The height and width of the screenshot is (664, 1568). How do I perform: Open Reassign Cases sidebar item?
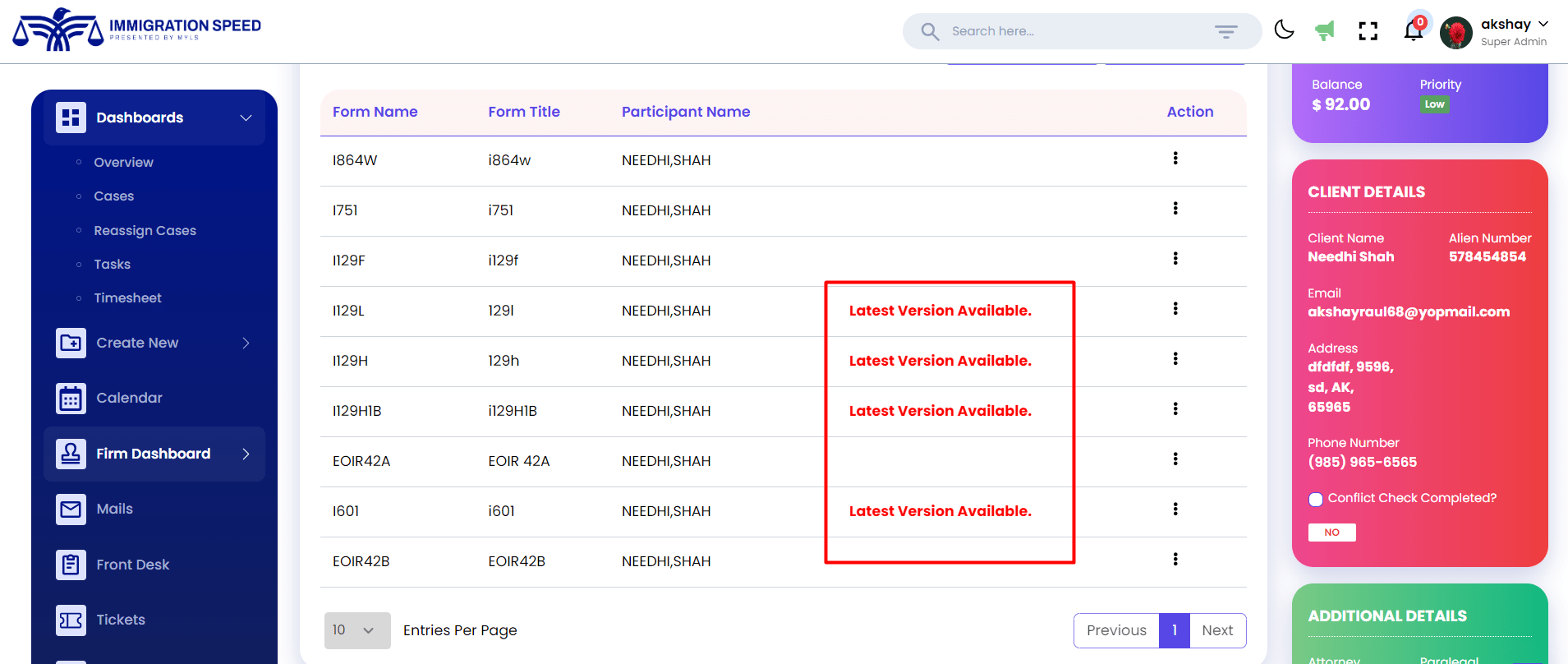[145, 231]
